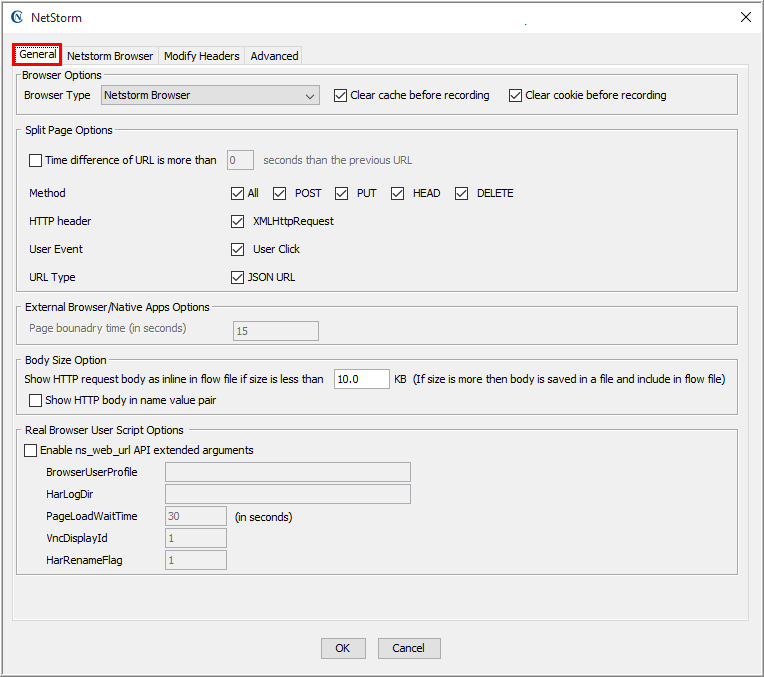Uncheck the POST method checkbox

click(279, 193)
